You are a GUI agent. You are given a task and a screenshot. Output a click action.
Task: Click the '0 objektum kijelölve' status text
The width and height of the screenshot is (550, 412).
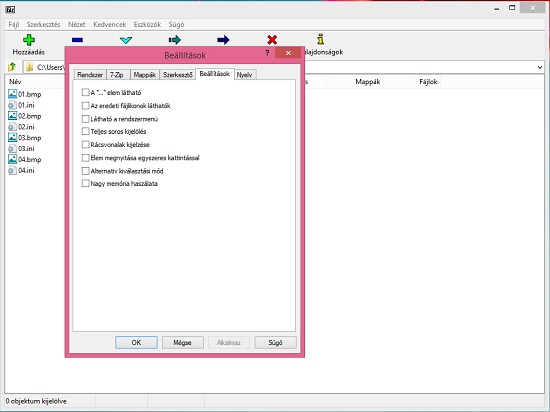[36, 401]
